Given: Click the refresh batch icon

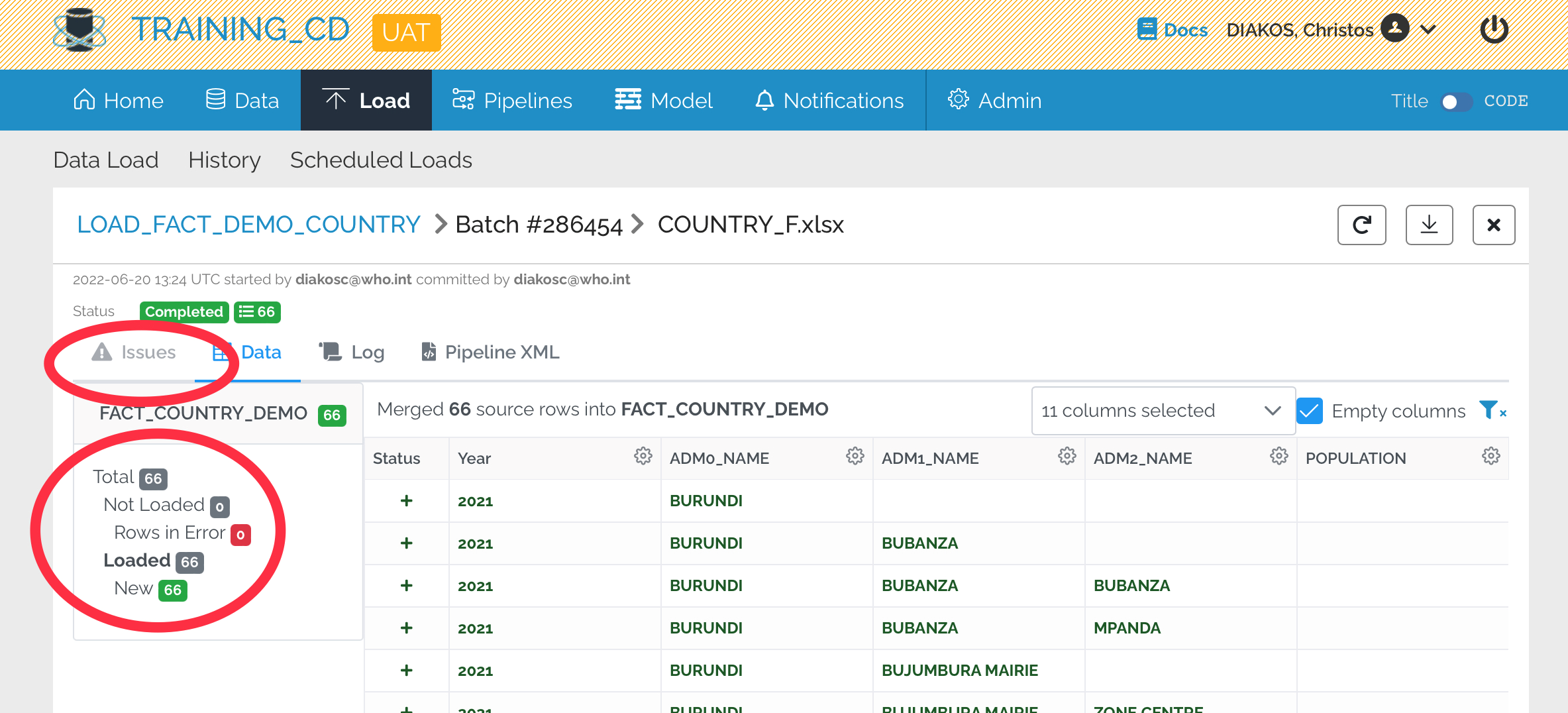Looking at the screenshot, I should tap(1361, 225).
